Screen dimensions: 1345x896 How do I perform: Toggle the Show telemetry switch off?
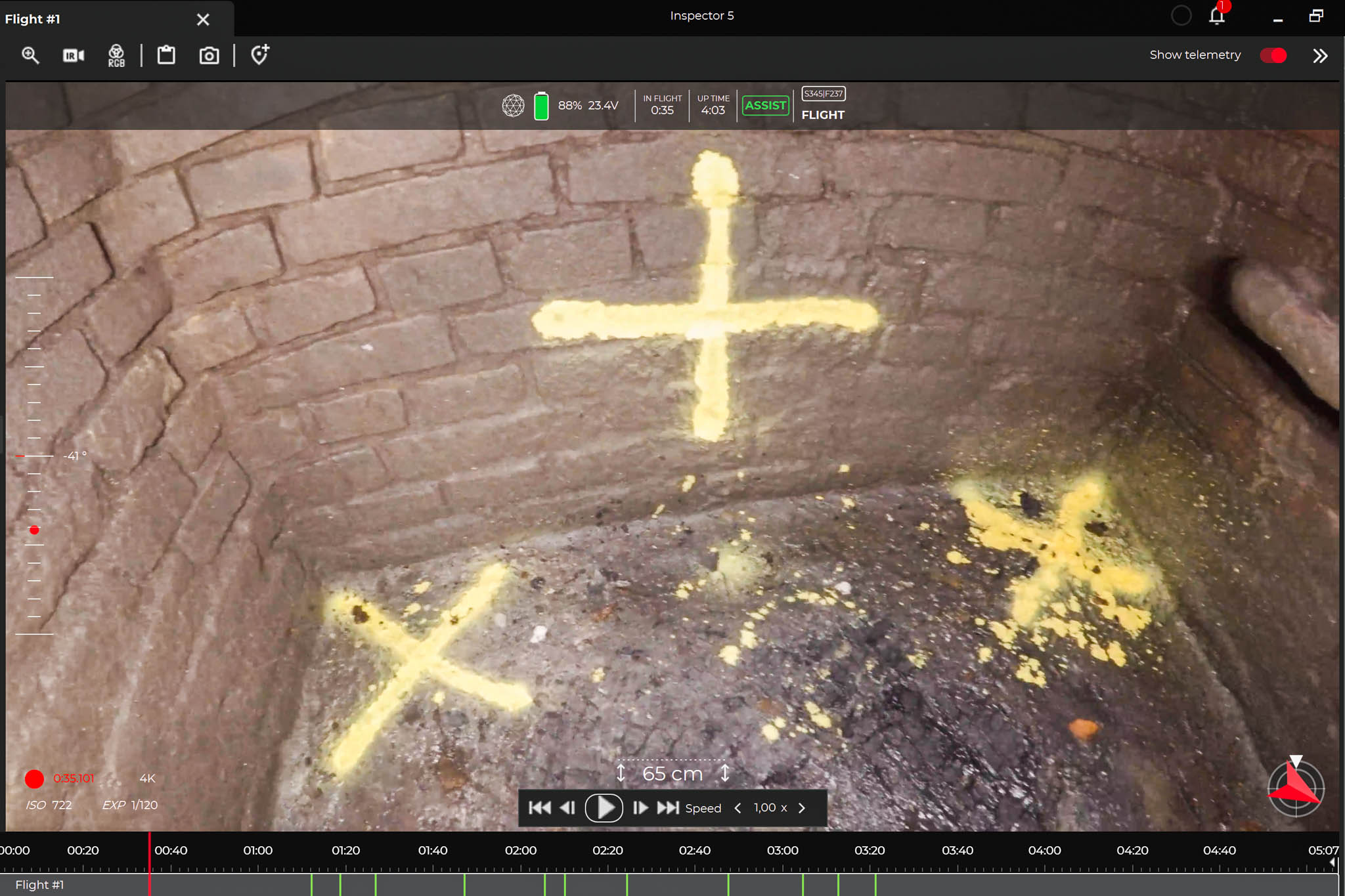coord(1273,56)
